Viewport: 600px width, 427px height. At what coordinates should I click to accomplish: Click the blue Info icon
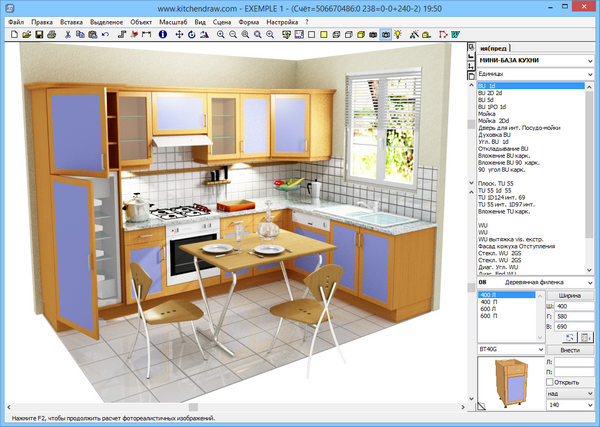coord(163,34)
